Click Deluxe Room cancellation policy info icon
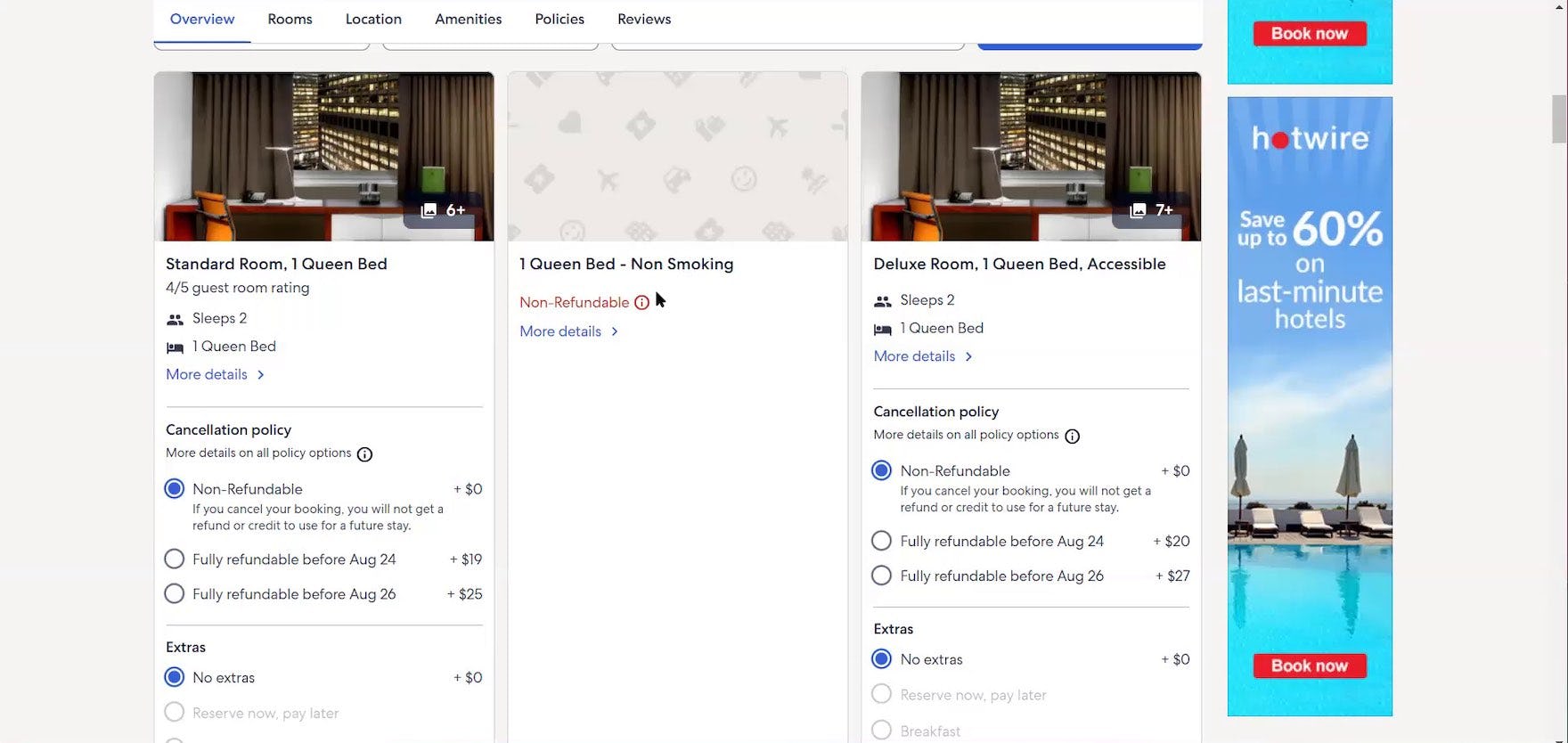The width and height of the screenshot is (1568, 743). pyautogui.click(x=1072, y=437)
